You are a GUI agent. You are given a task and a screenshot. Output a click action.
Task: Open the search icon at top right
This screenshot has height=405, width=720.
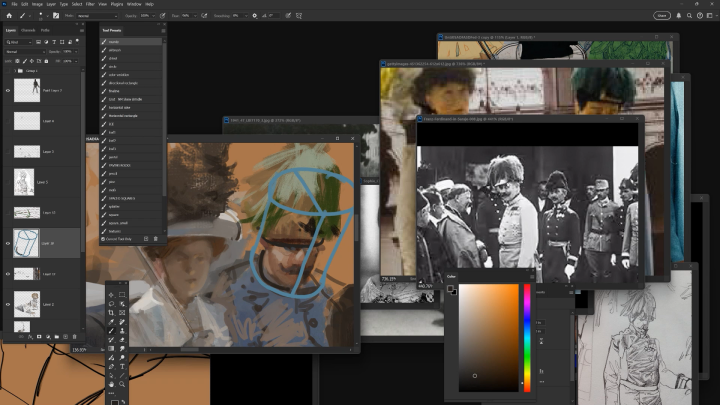(x=689, y=16)
